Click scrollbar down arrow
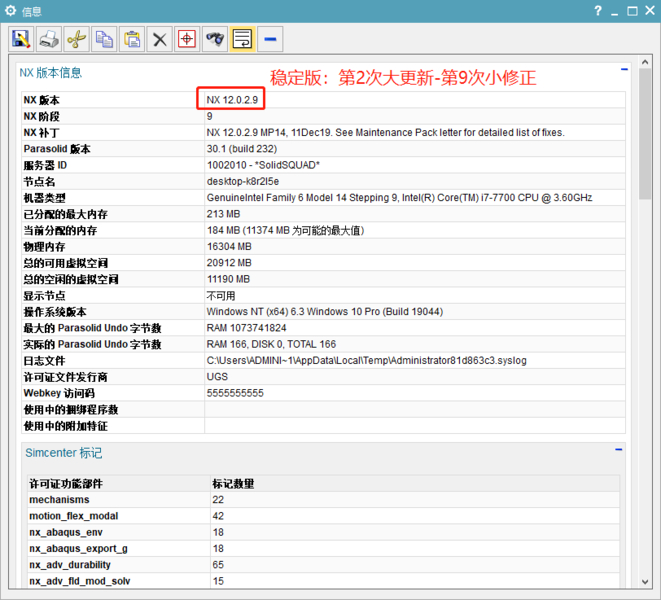661x600 pixels. [x=645, y=582]
